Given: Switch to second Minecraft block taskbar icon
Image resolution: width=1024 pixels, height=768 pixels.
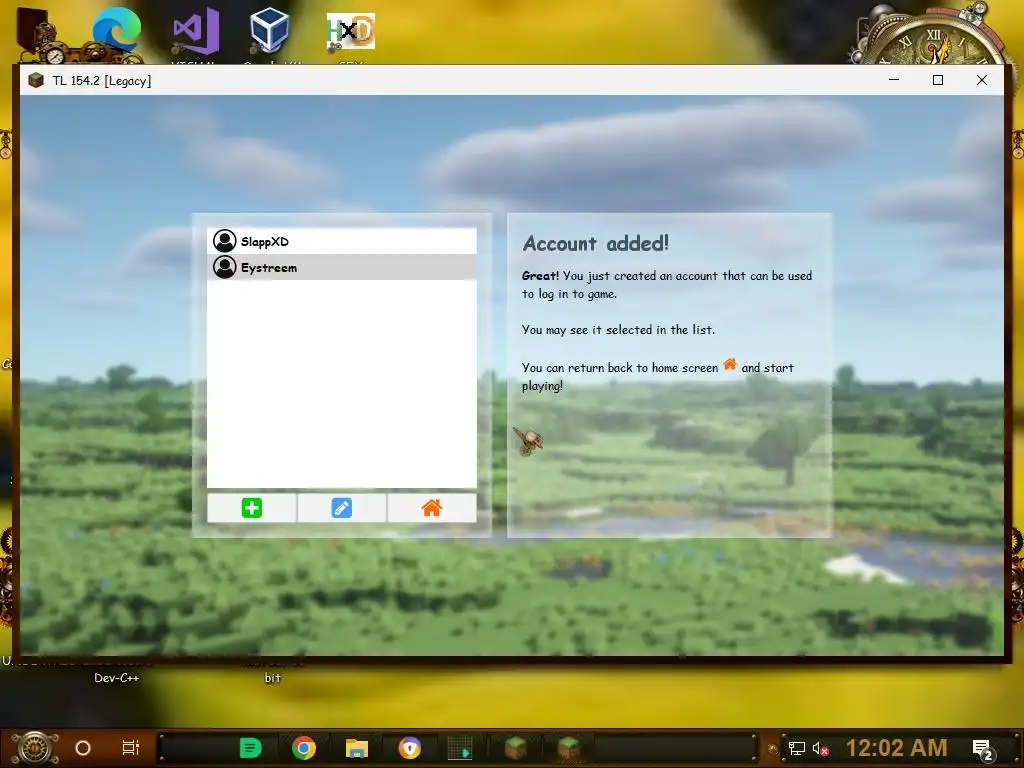Looking at the screenshot, I should [x=568, y=748].
